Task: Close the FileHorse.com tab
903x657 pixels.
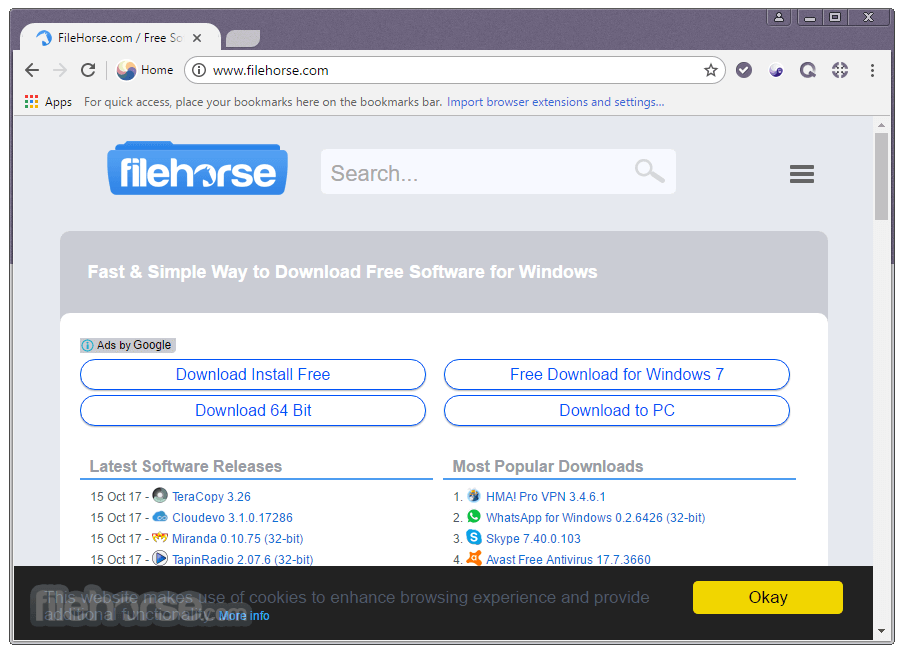Action: 197,38
